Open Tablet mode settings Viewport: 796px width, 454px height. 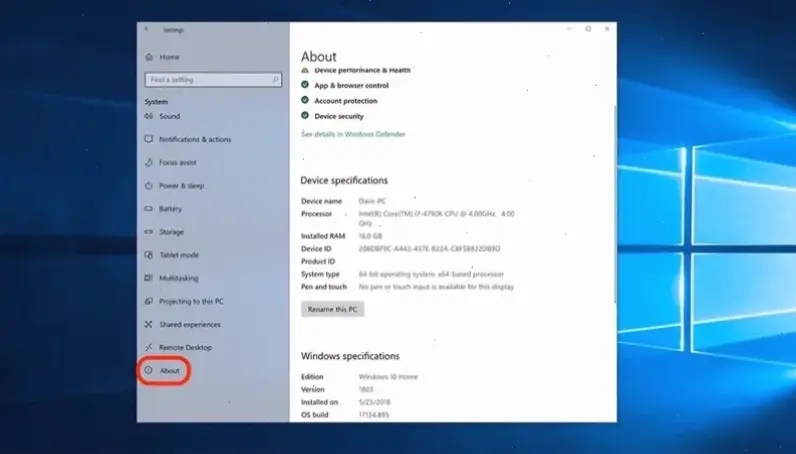pos(179,255)
